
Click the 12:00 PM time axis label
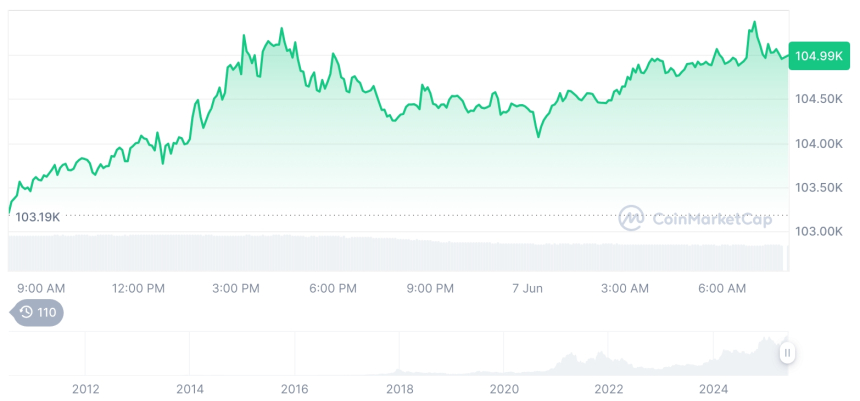[138, 288]
